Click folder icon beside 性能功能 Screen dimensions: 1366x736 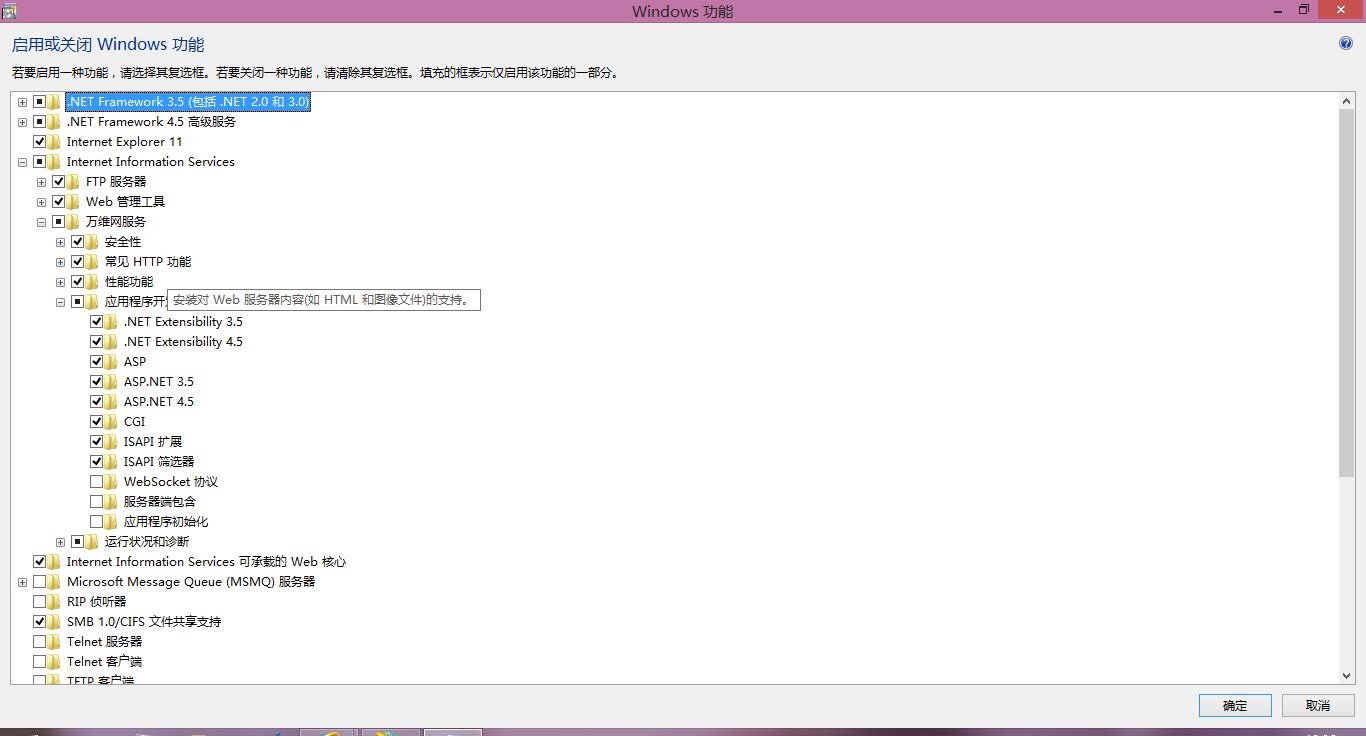pos(92,281)
